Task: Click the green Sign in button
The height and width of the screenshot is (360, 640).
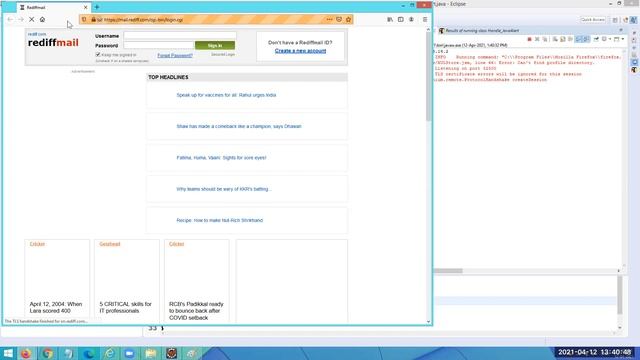Action: point(215,45)
